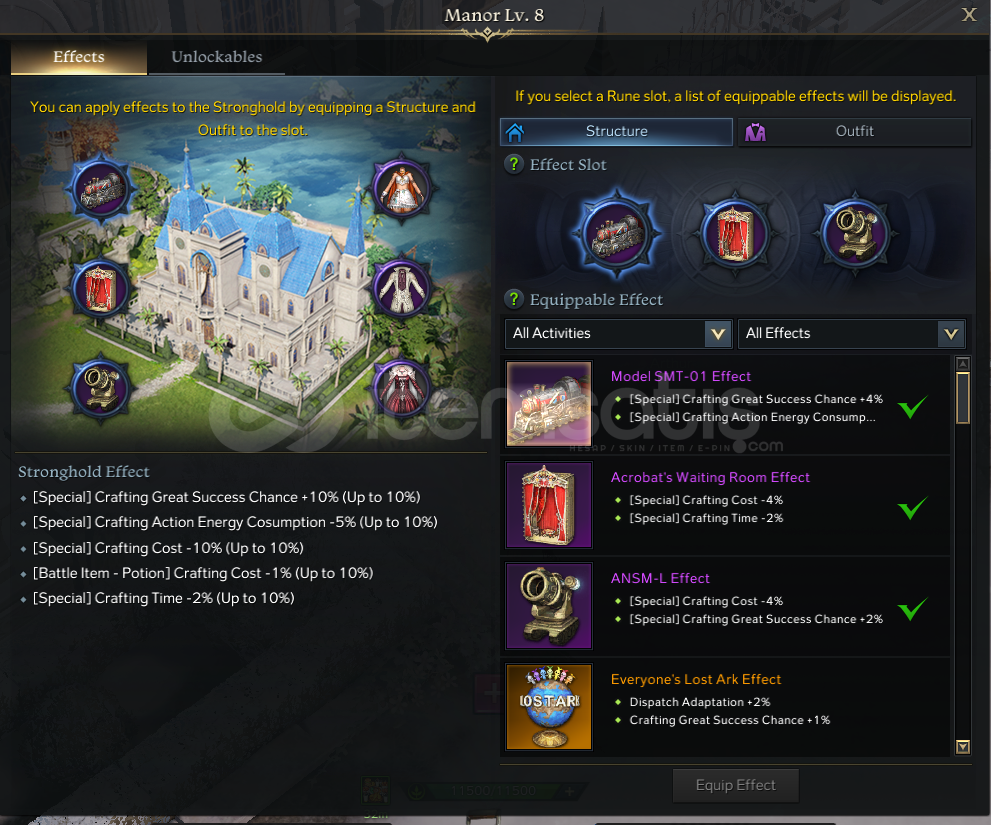Image resolution: width=991 pixels, height=825 pixels.
Task: Switch to the Outfit tab
Action: [854, 131]
